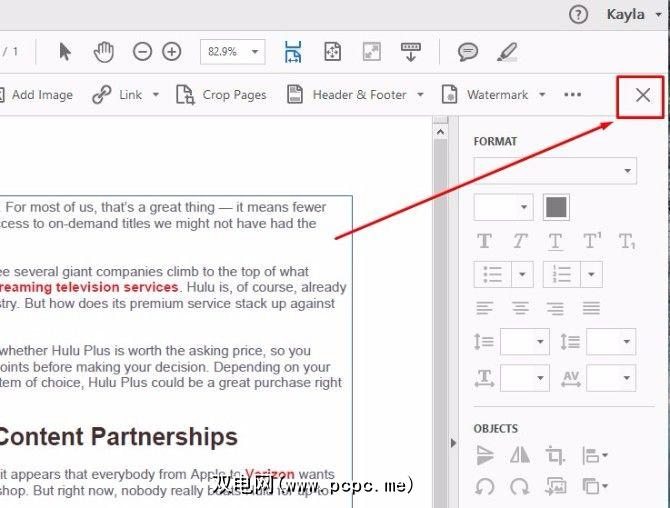Screen dimensions: 670x508
Task: Click the Link tool button
Action: 117,95
